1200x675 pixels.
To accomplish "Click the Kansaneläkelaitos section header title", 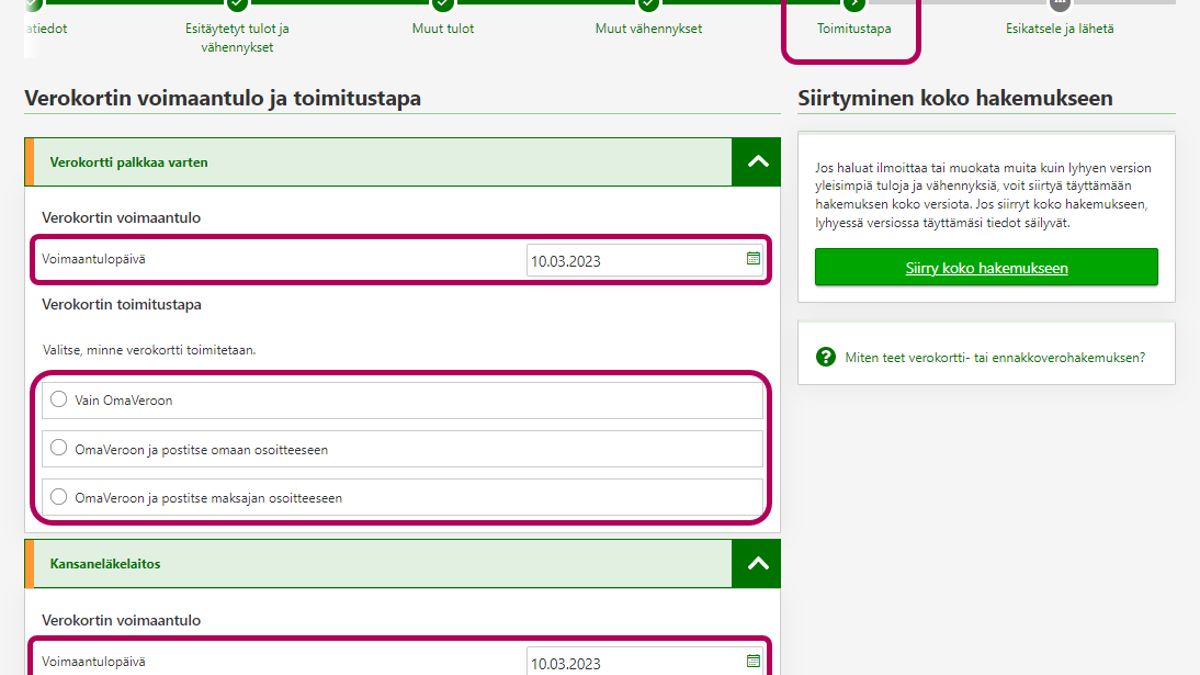I will pos(105,564).
